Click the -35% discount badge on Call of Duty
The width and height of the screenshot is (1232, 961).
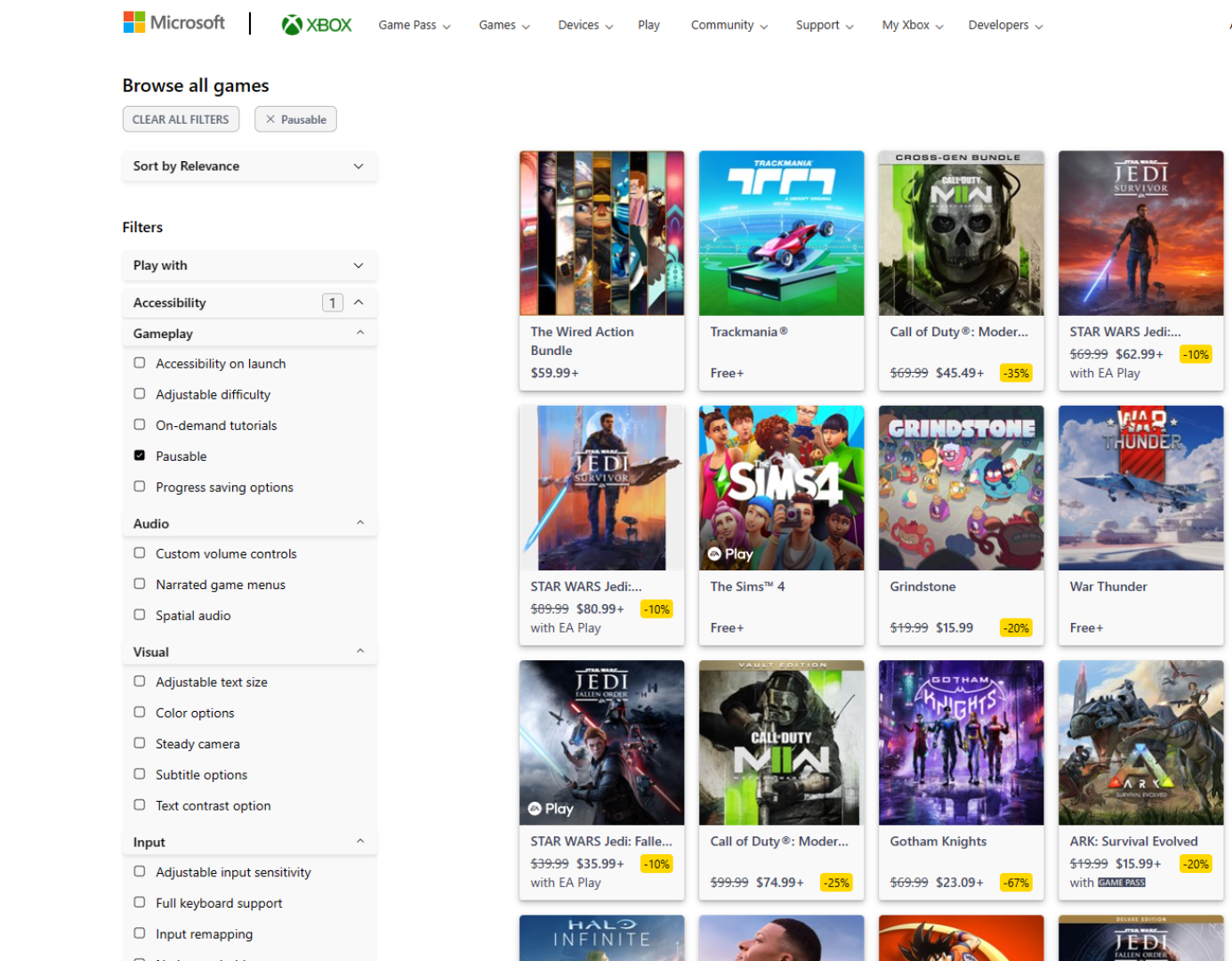(x=1016, y=373)
